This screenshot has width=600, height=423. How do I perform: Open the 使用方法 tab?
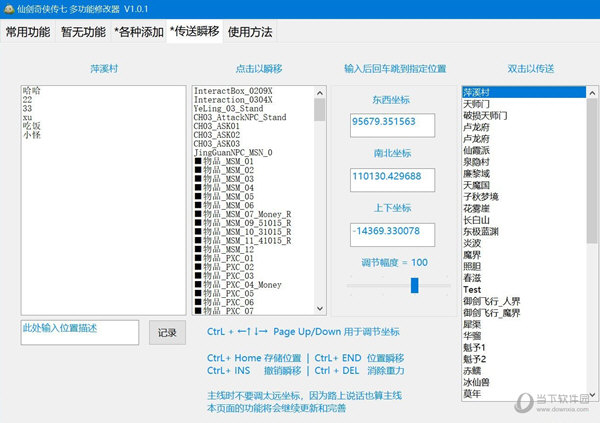click(250, 31)
